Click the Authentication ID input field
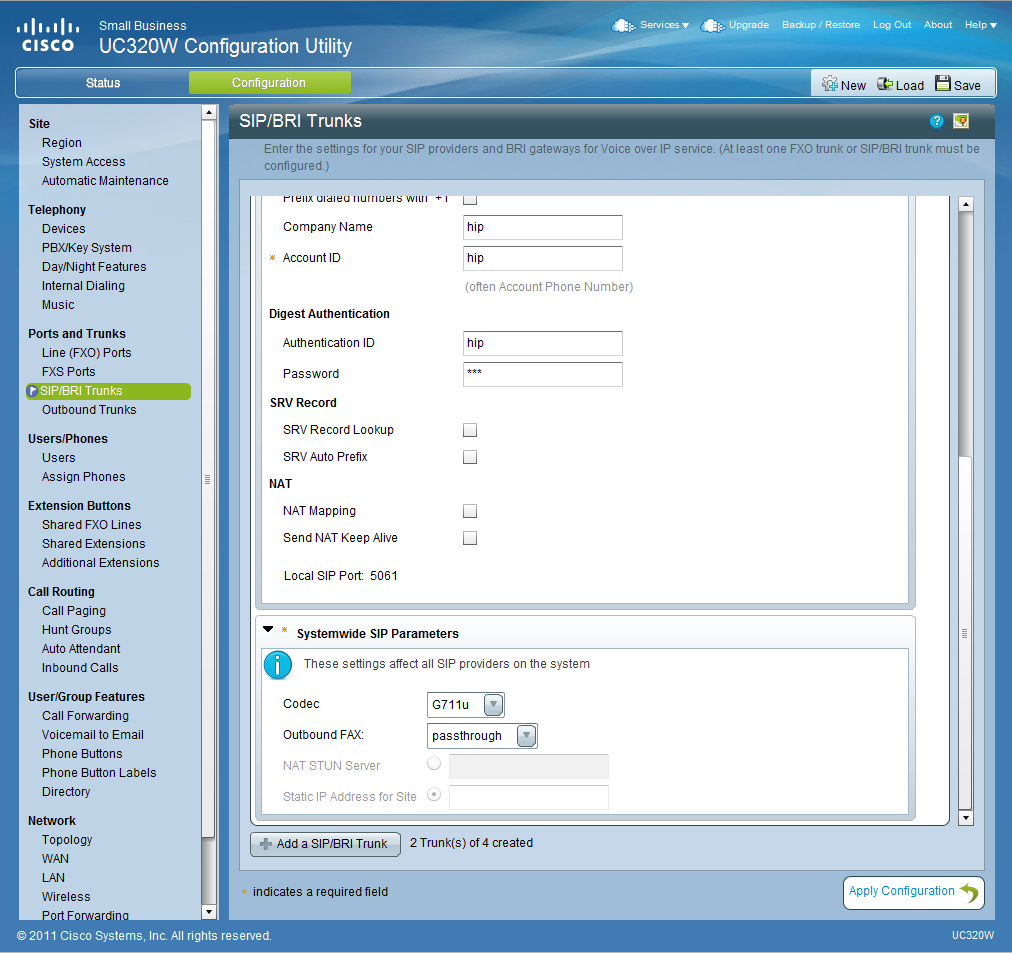 [x=543, y=343]
